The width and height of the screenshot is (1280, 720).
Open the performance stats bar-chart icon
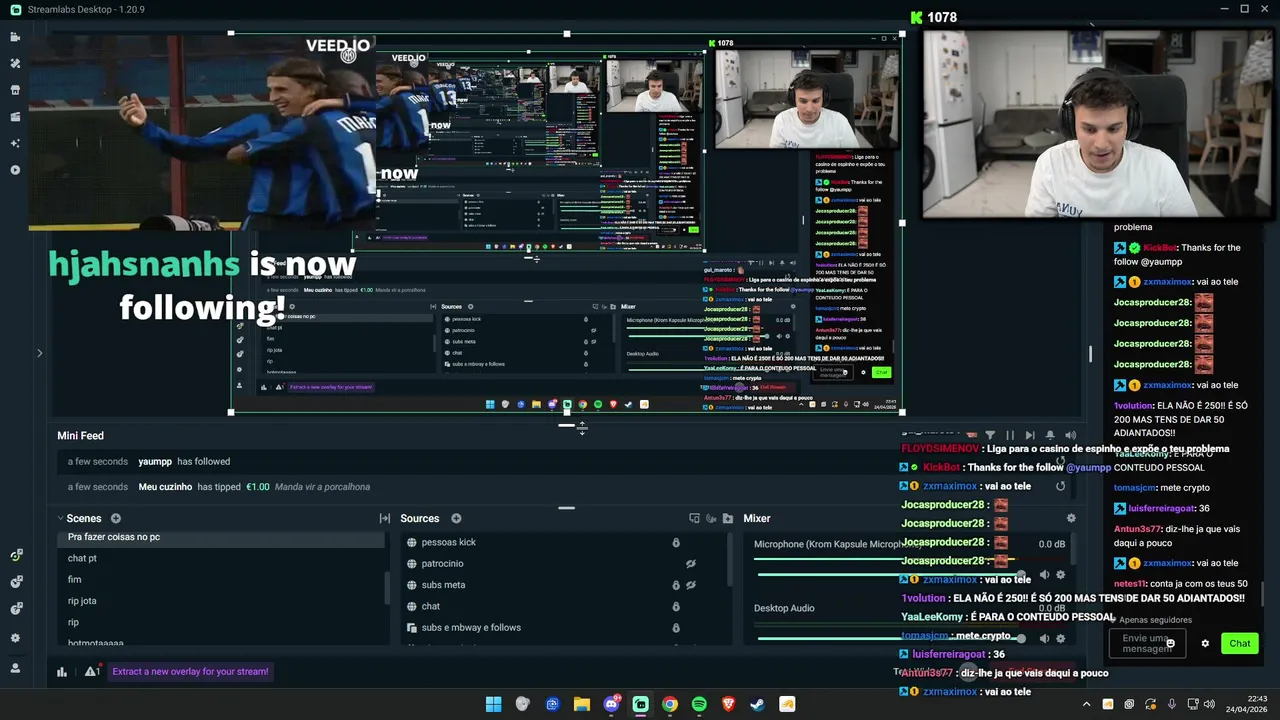pyautogui.click(x=62, y=672)
